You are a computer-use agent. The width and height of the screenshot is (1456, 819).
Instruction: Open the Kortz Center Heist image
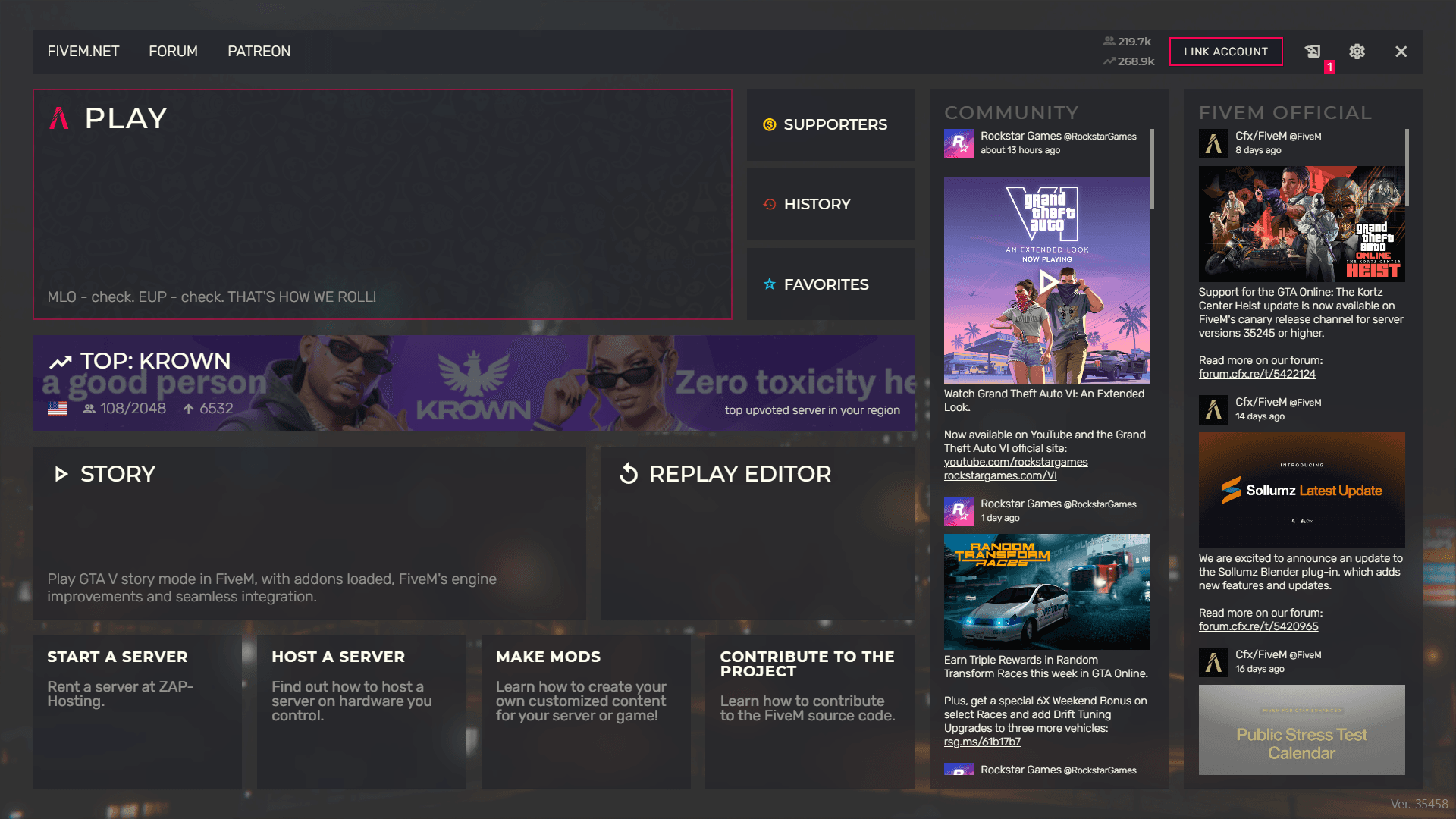(1301, 224)
